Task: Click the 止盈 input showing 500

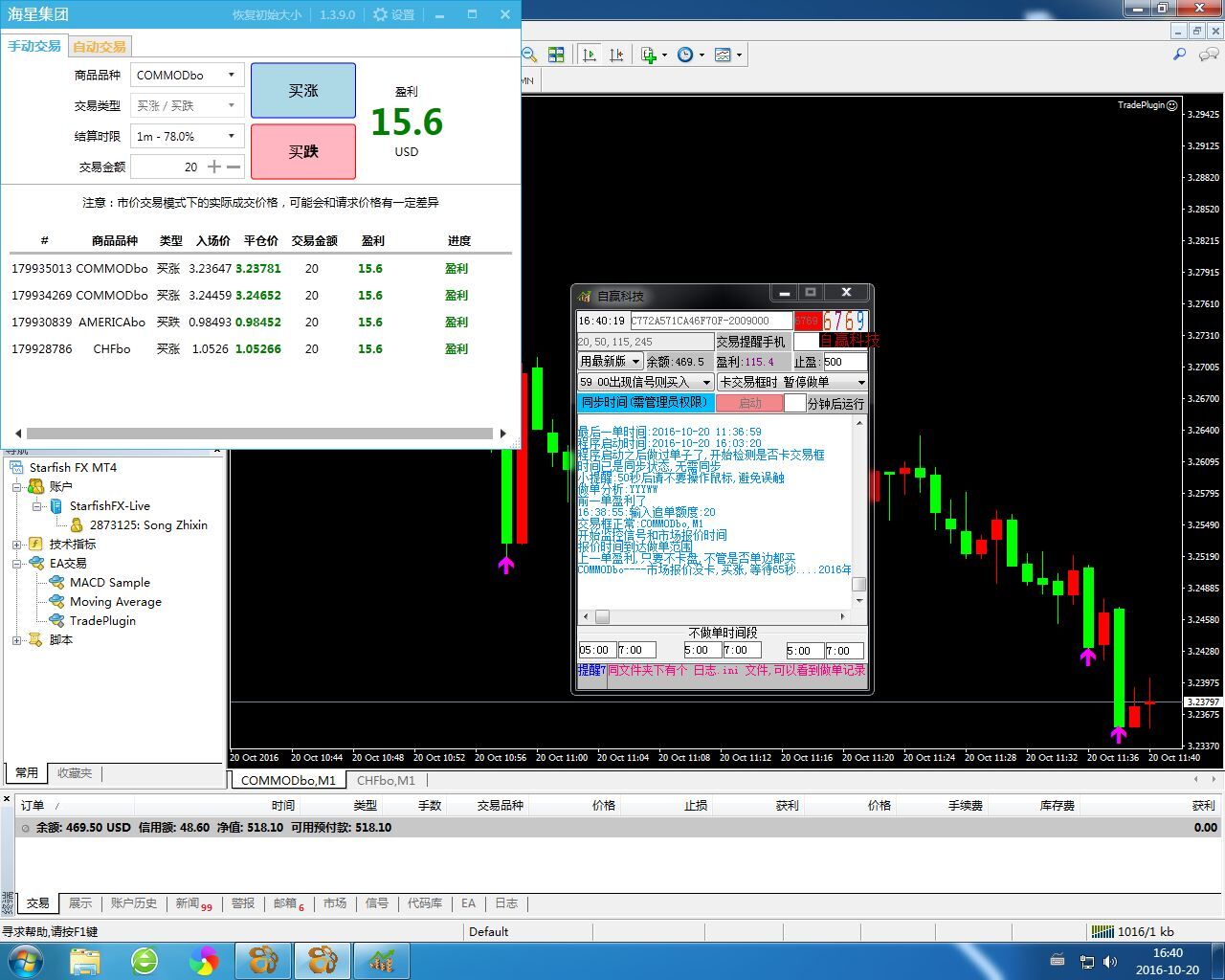Action: (844, 362)
